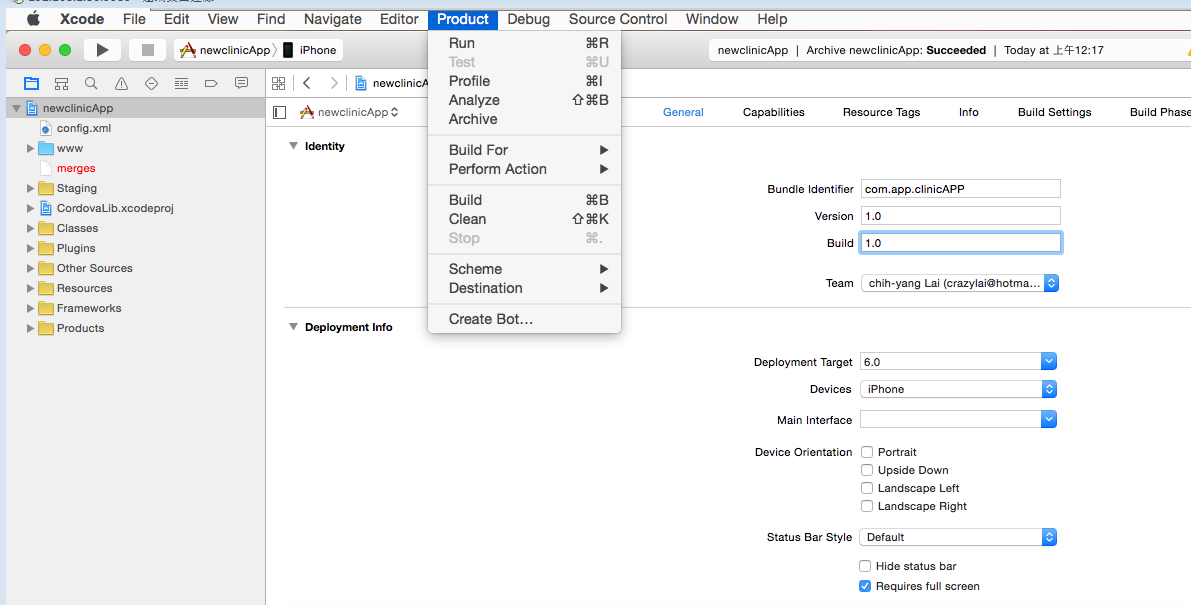The image size is (1191, 605).
Task: Click the Version text field
Action: tap(960, 216)
